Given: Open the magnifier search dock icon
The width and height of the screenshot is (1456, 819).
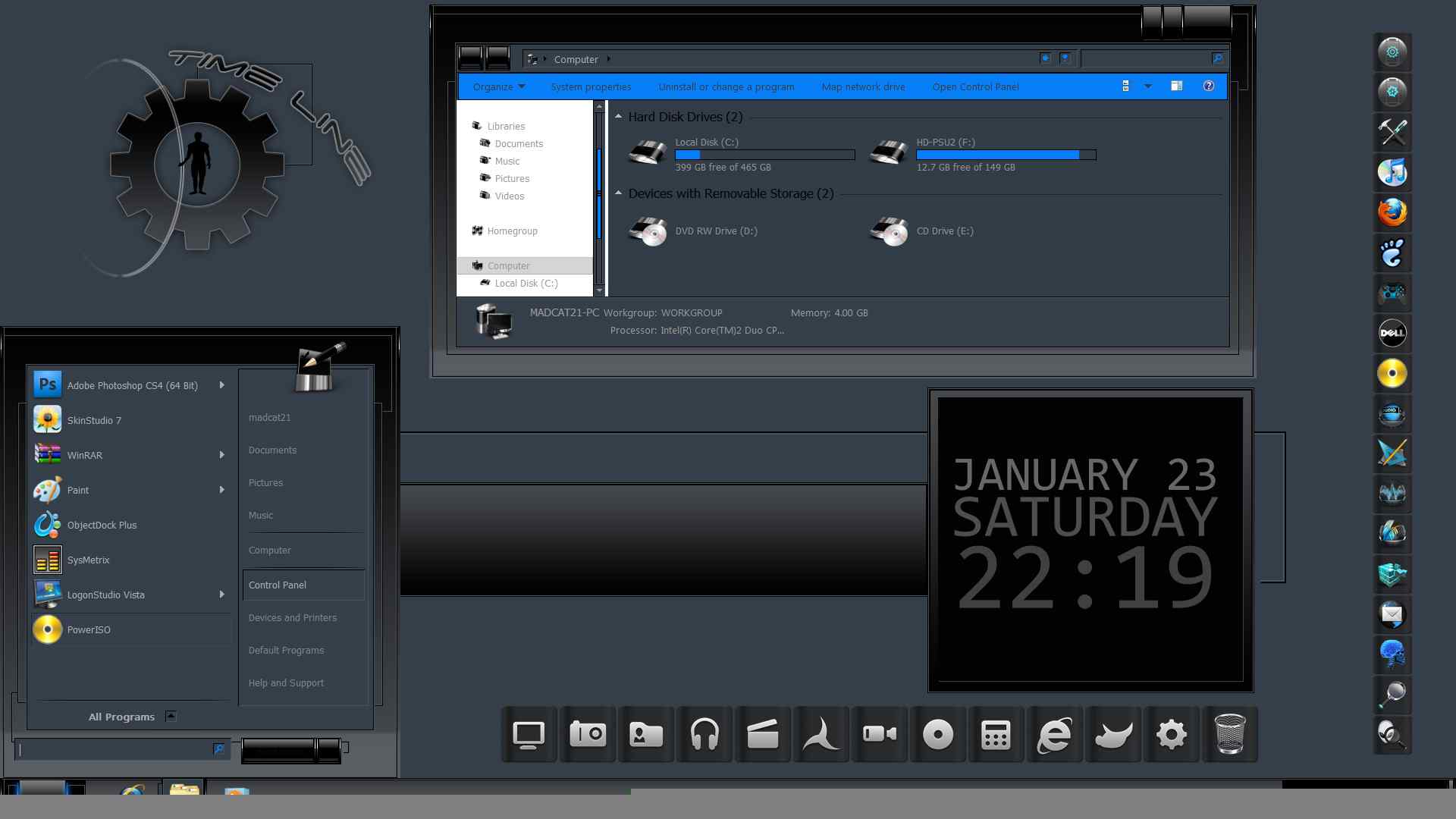Looking at the screenshot, I should tap(1392, 695).
